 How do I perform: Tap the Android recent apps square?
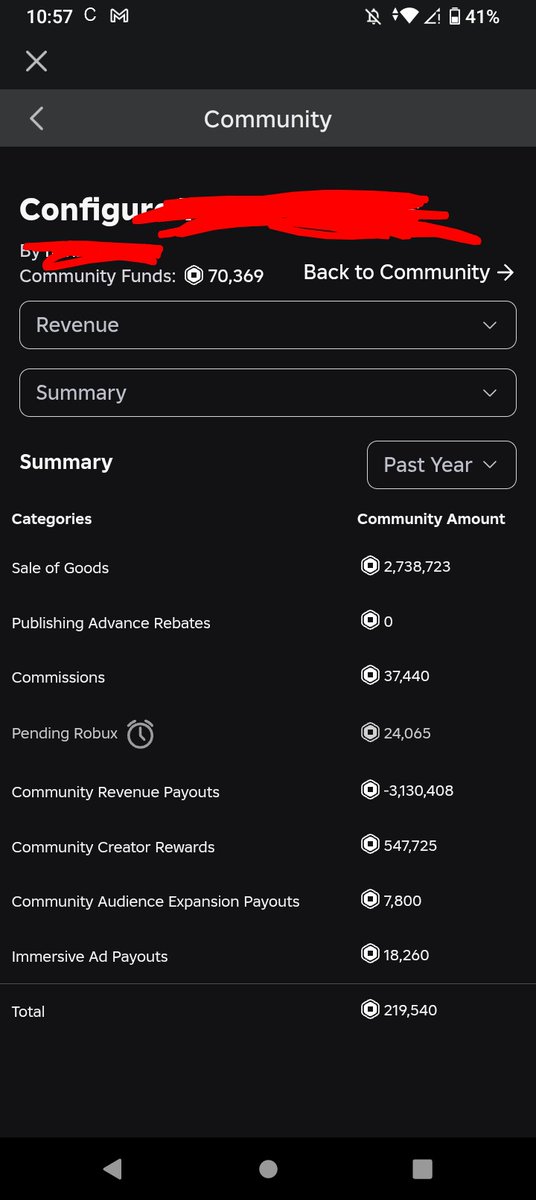[422, 1168]
